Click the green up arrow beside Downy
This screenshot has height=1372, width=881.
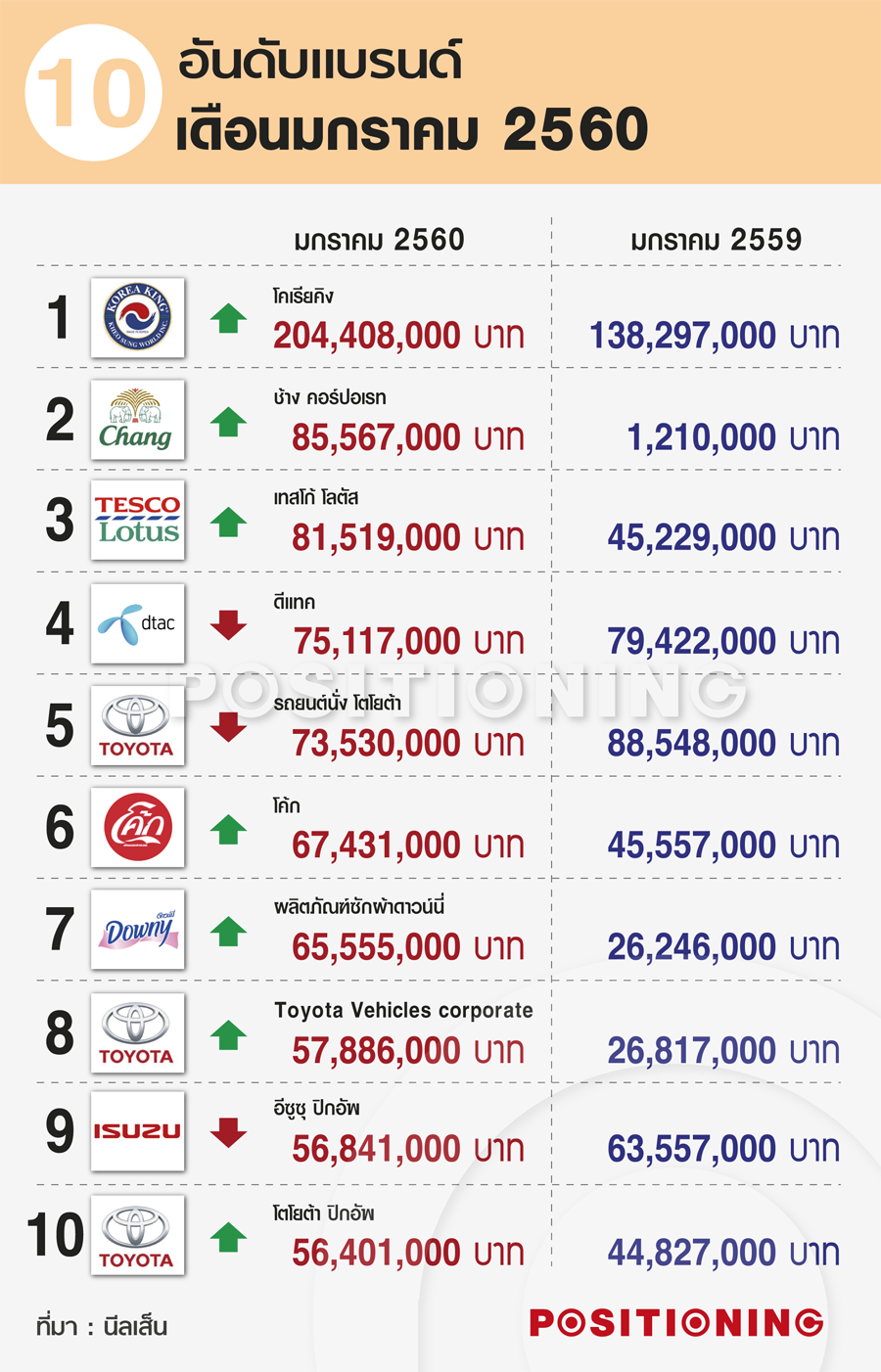click(228, 931)
